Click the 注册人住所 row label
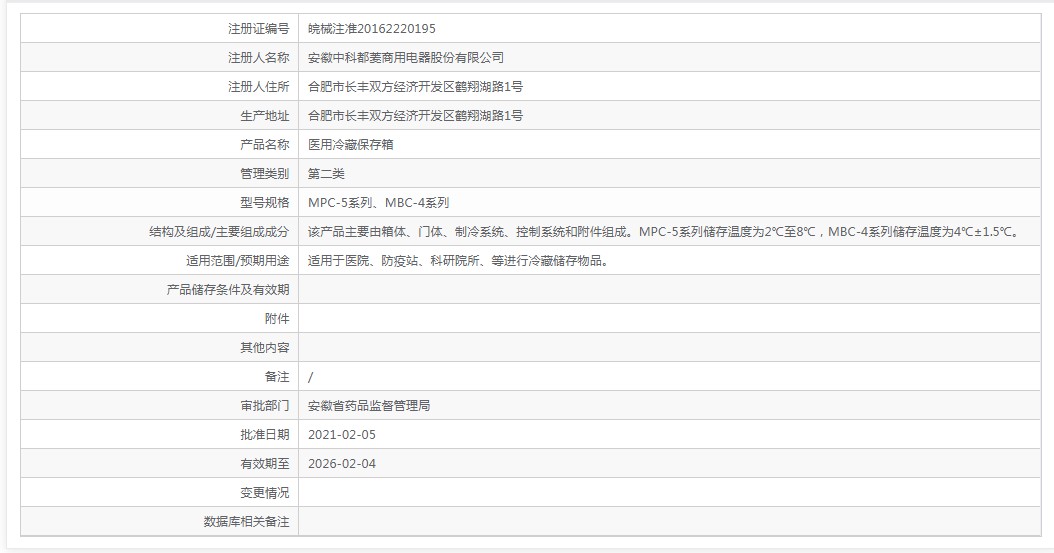Screen dimensions: 1054x553 pyautogui.click(x=258, y=87)
